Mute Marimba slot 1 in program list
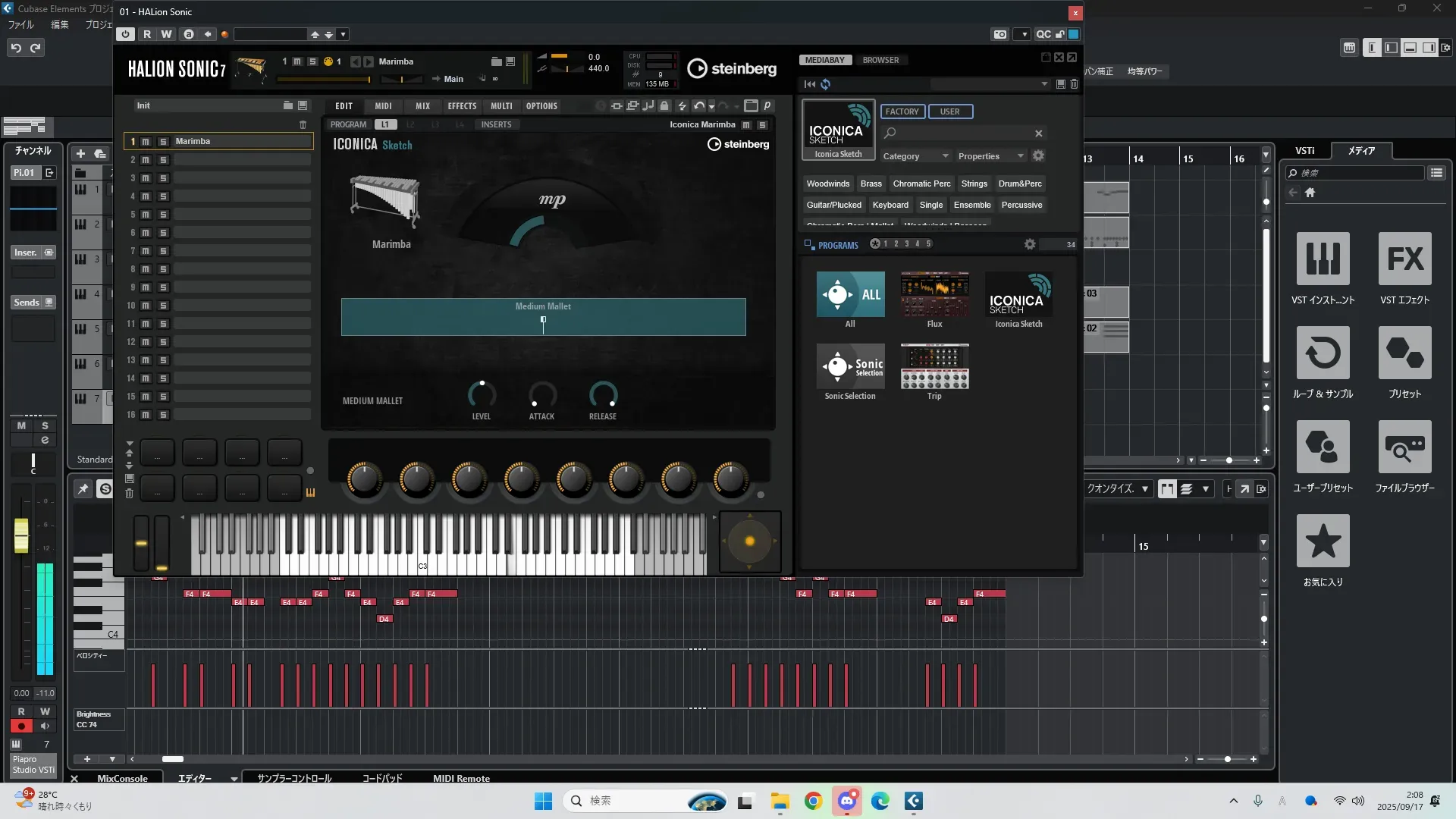The image size is (1456, 819). tap(146, 142)
